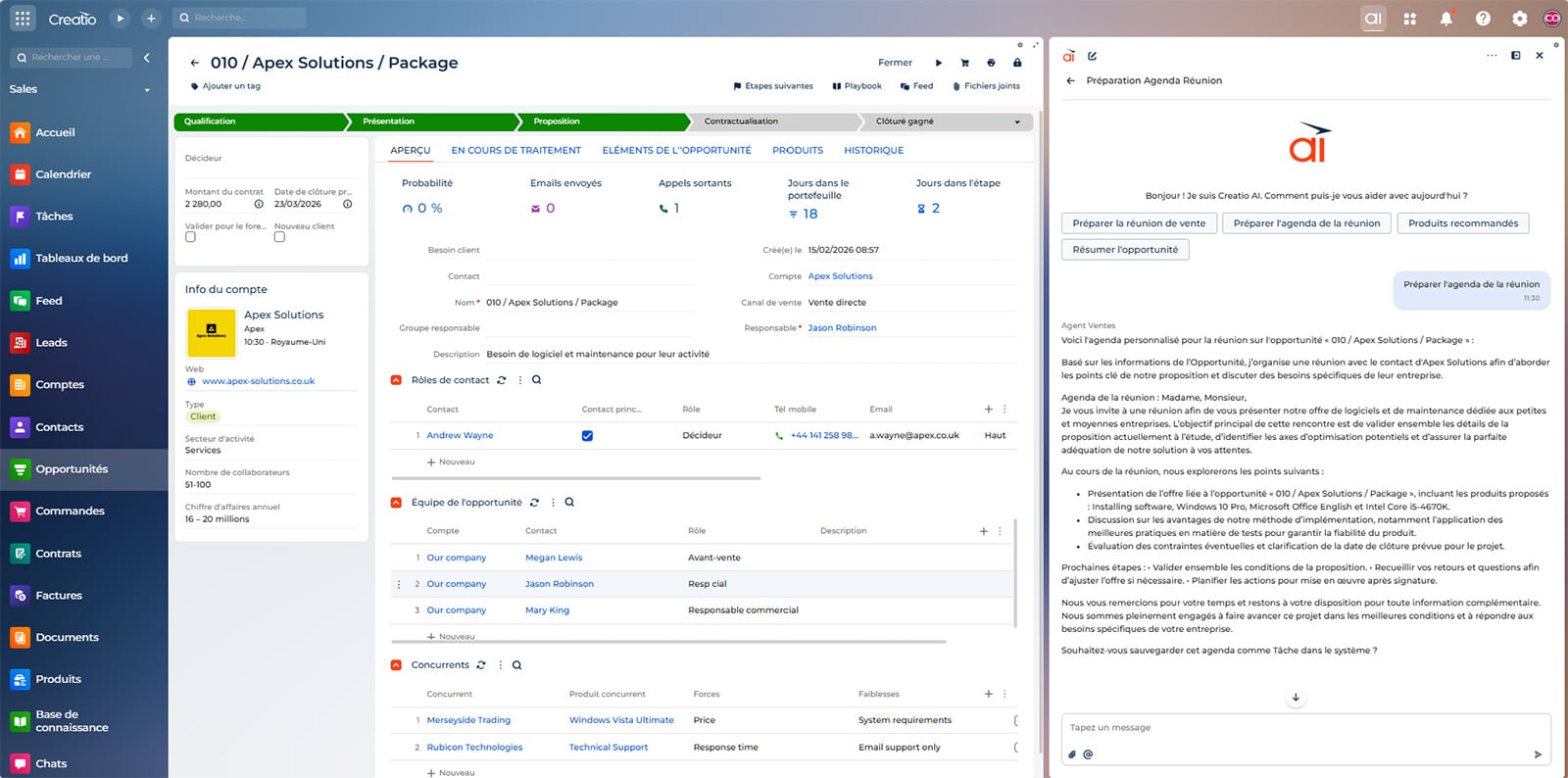Select the Qualification pipeline stage
Image resolution: width=1568 pixels, height=778 pixels.
click(x=260, y=122)
